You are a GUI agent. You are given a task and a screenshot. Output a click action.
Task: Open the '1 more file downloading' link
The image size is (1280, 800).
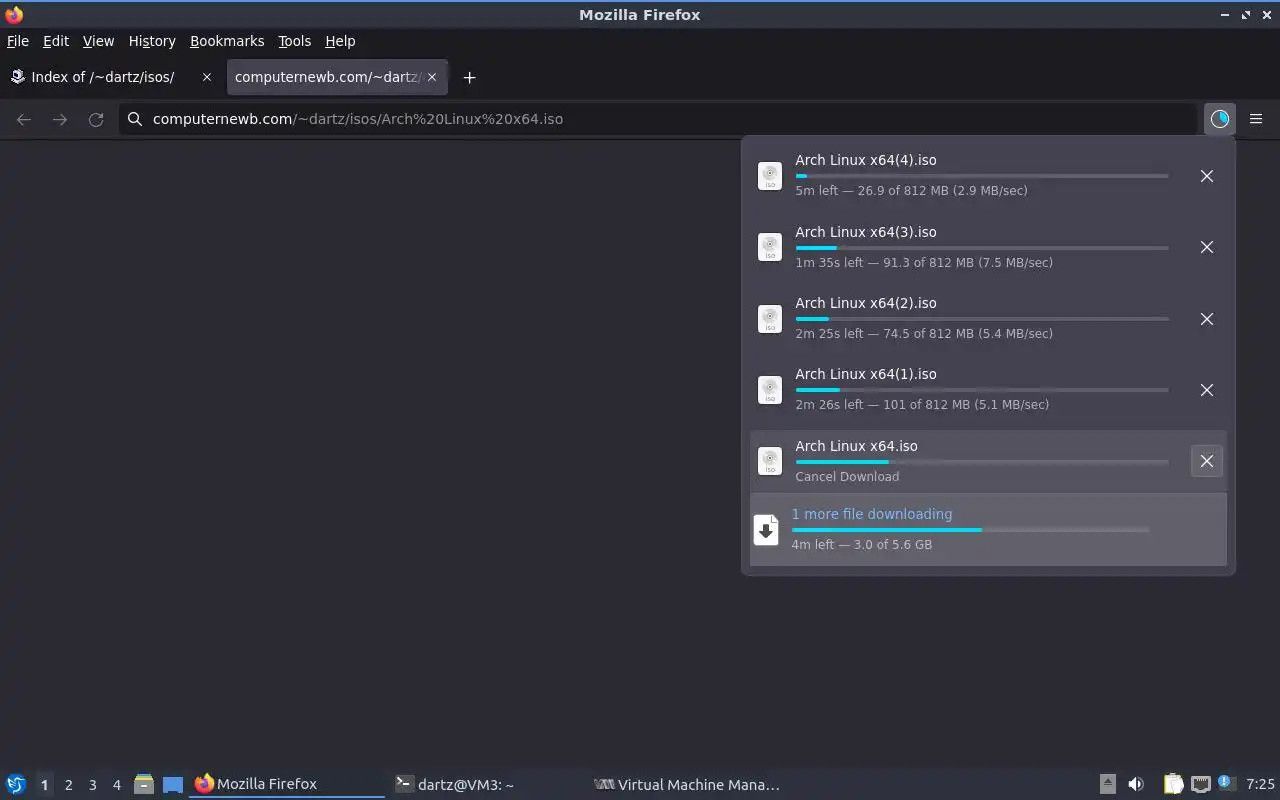pyautogui.click(x=871, y=514)
